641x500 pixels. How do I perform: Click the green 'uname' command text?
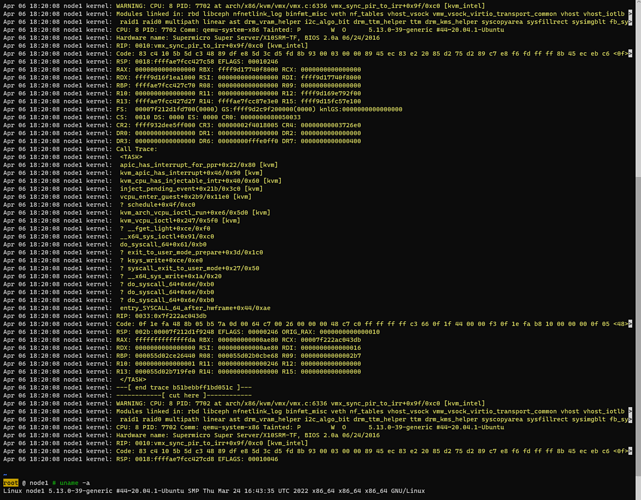pos(69,483)
